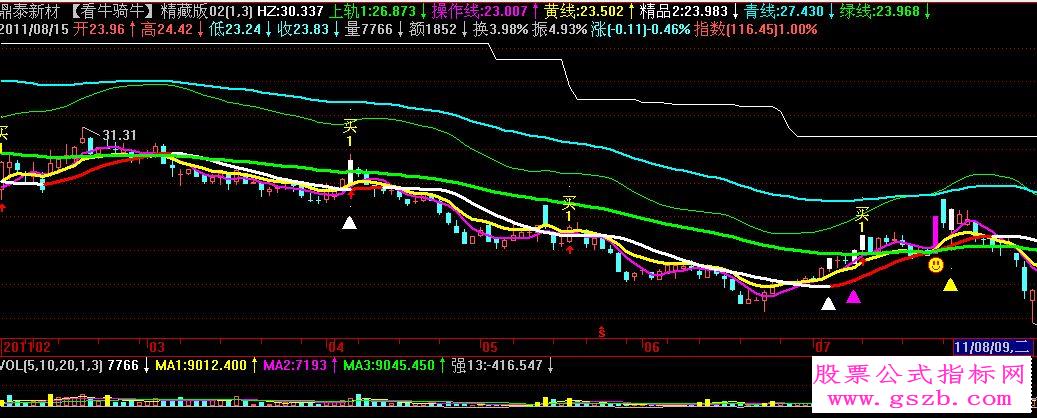Click the red arrow below the April 买1 candle
Viewport: 1037px width, 418px height.
coord(351,193)
